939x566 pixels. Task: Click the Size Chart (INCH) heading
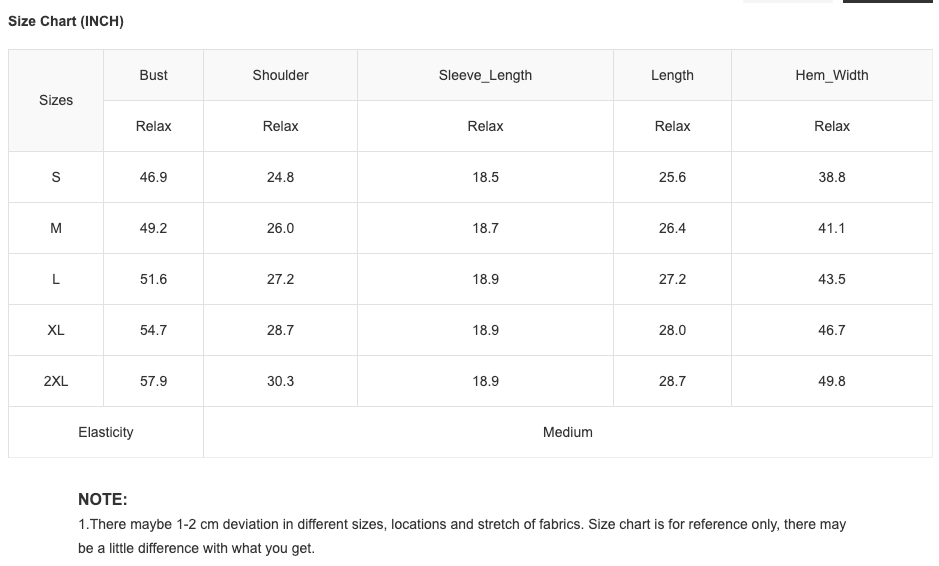66,21
